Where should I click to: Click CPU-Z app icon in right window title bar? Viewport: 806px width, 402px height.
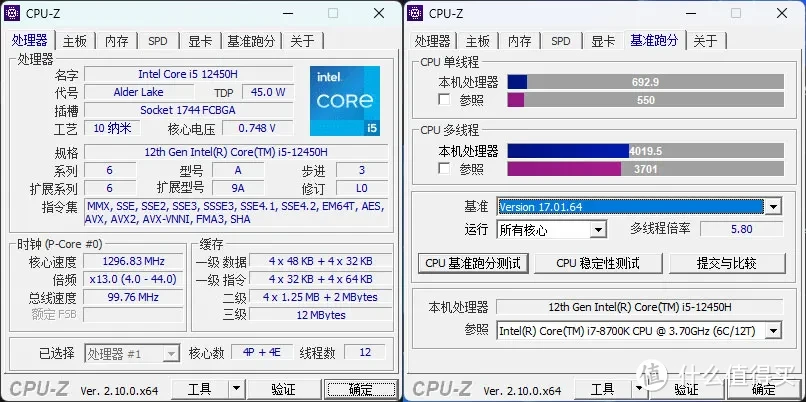tap(415, 13)
